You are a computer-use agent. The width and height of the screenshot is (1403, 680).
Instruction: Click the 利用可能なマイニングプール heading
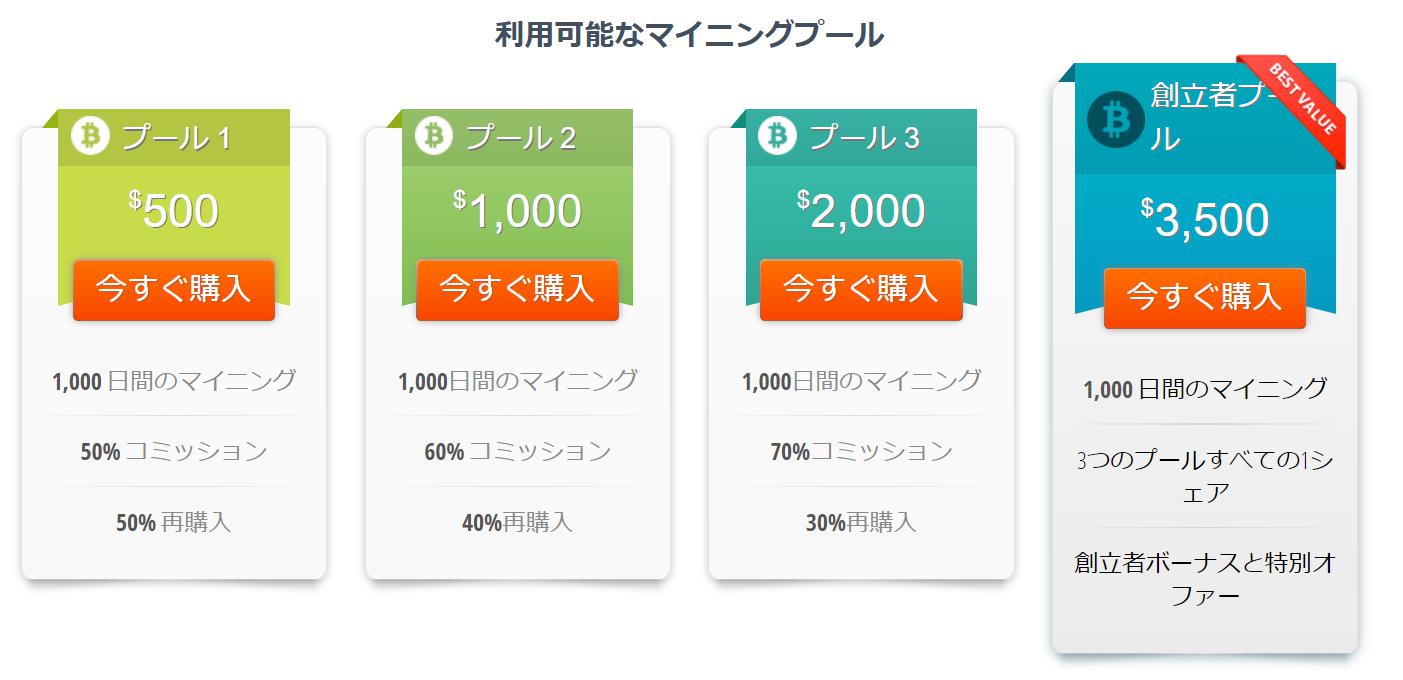tap(690, 35)
